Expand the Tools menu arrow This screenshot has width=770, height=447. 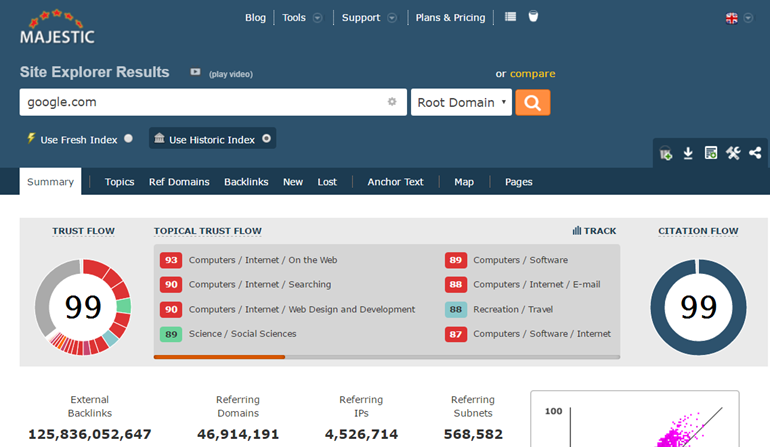(318, 18)
